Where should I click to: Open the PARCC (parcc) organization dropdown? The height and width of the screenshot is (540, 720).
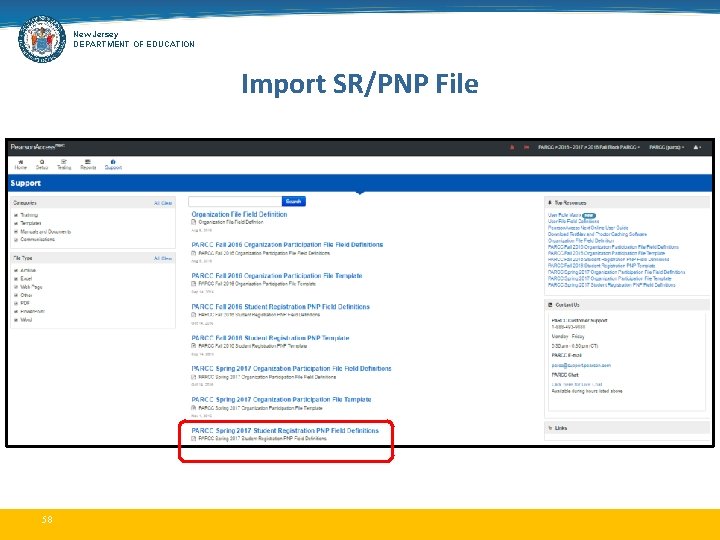pyautogui.click(x=667, y=147)
